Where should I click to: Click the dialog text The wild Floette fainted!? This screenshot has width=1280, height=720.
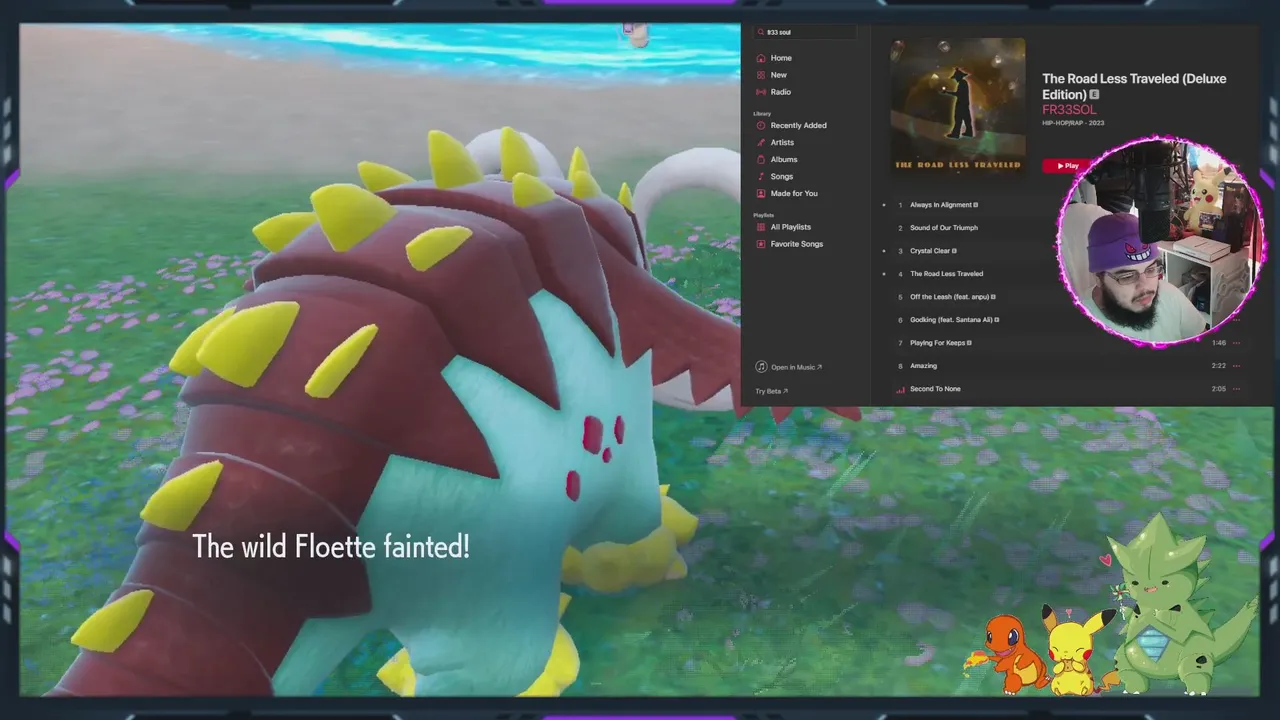coord(331,547)
